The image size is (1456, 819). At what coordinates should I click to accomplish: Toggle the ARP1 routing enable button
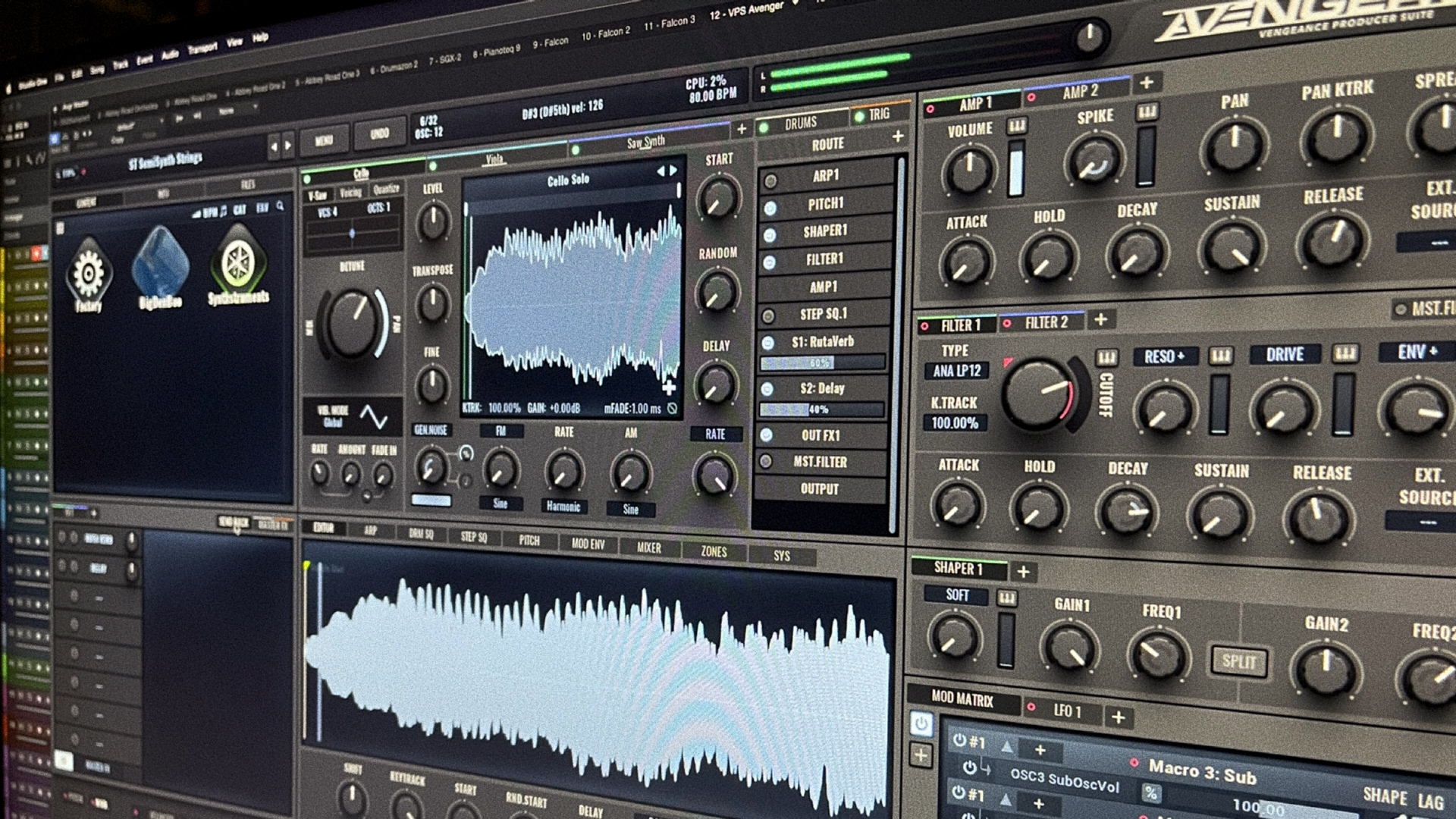pyautogui.click(x=770, y=181)
